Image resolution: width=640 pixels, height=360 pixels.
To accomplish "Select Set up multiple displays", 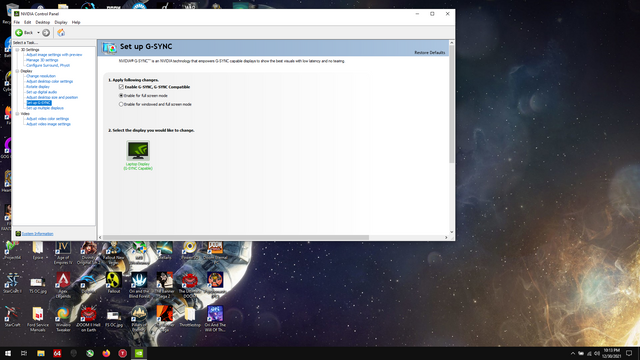I will tap(45, 108).
